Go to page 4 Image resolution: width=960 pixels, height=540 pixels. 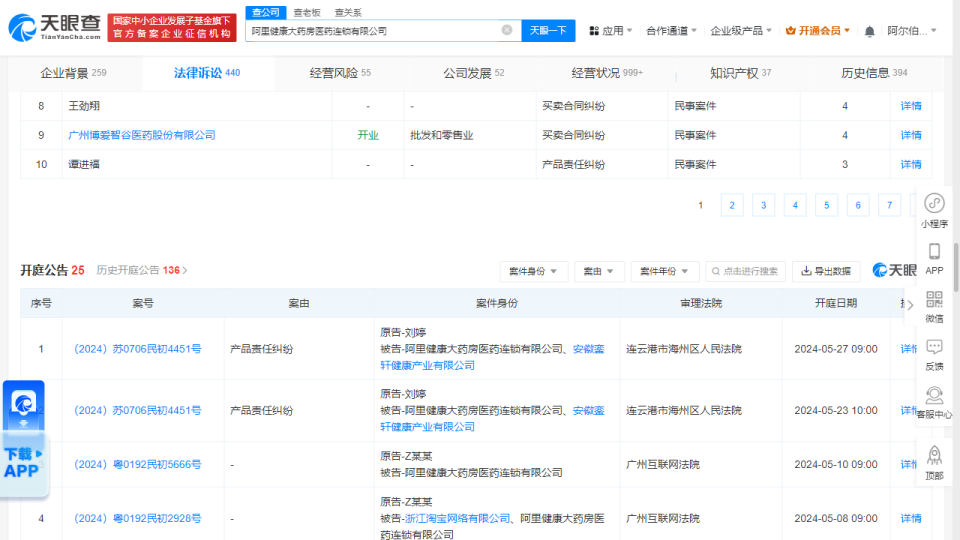[795, 205]
